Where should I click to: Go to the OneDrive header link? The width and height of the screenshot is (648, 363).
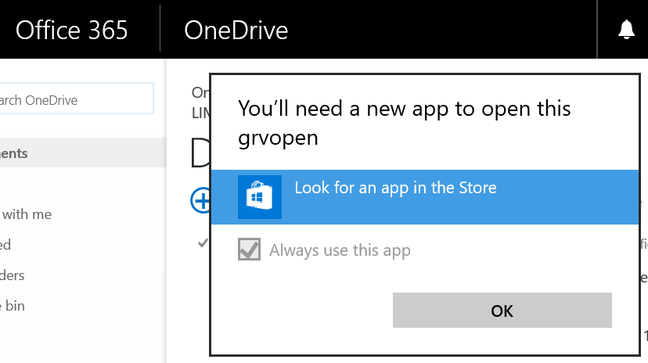point(236,30)
